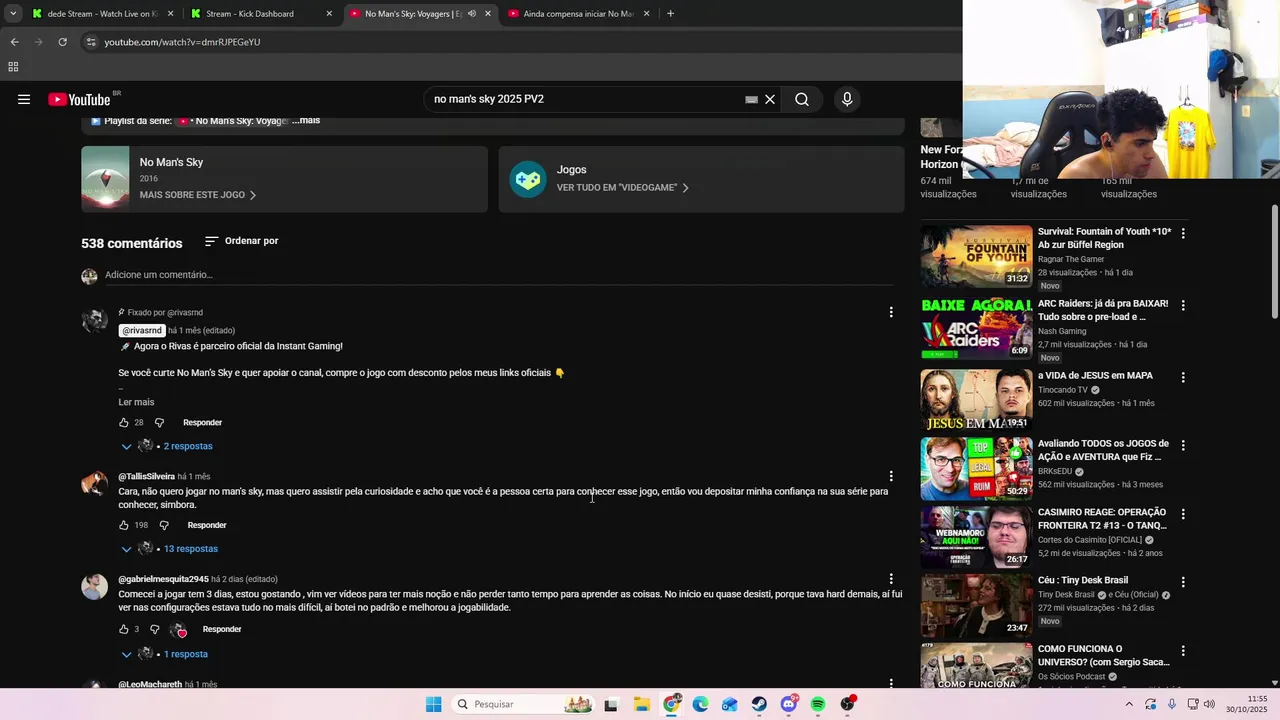Image resolution: width=1280 pixels, height=720 pixels.
Task: Click the magnifier search button
Action: (802, 99)
